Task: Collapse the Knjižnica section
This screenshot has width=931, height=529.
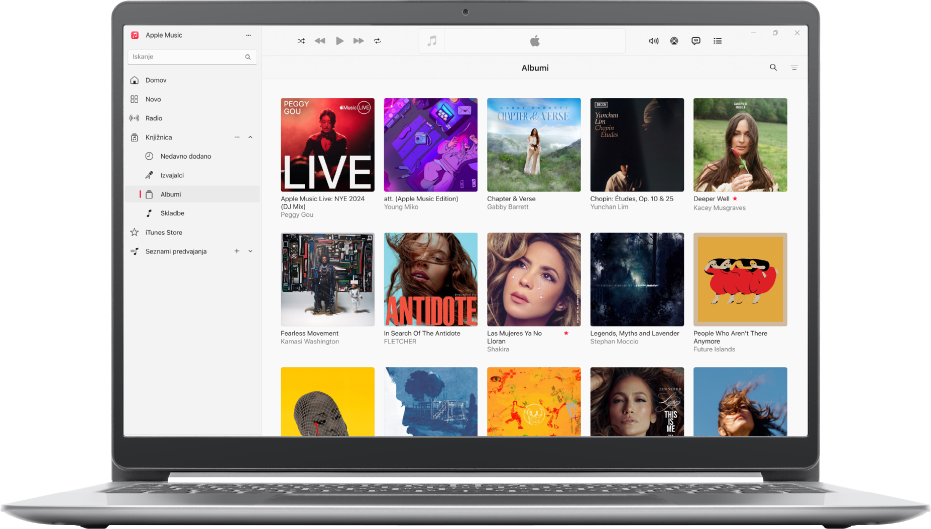Action: tap(251, 137)
